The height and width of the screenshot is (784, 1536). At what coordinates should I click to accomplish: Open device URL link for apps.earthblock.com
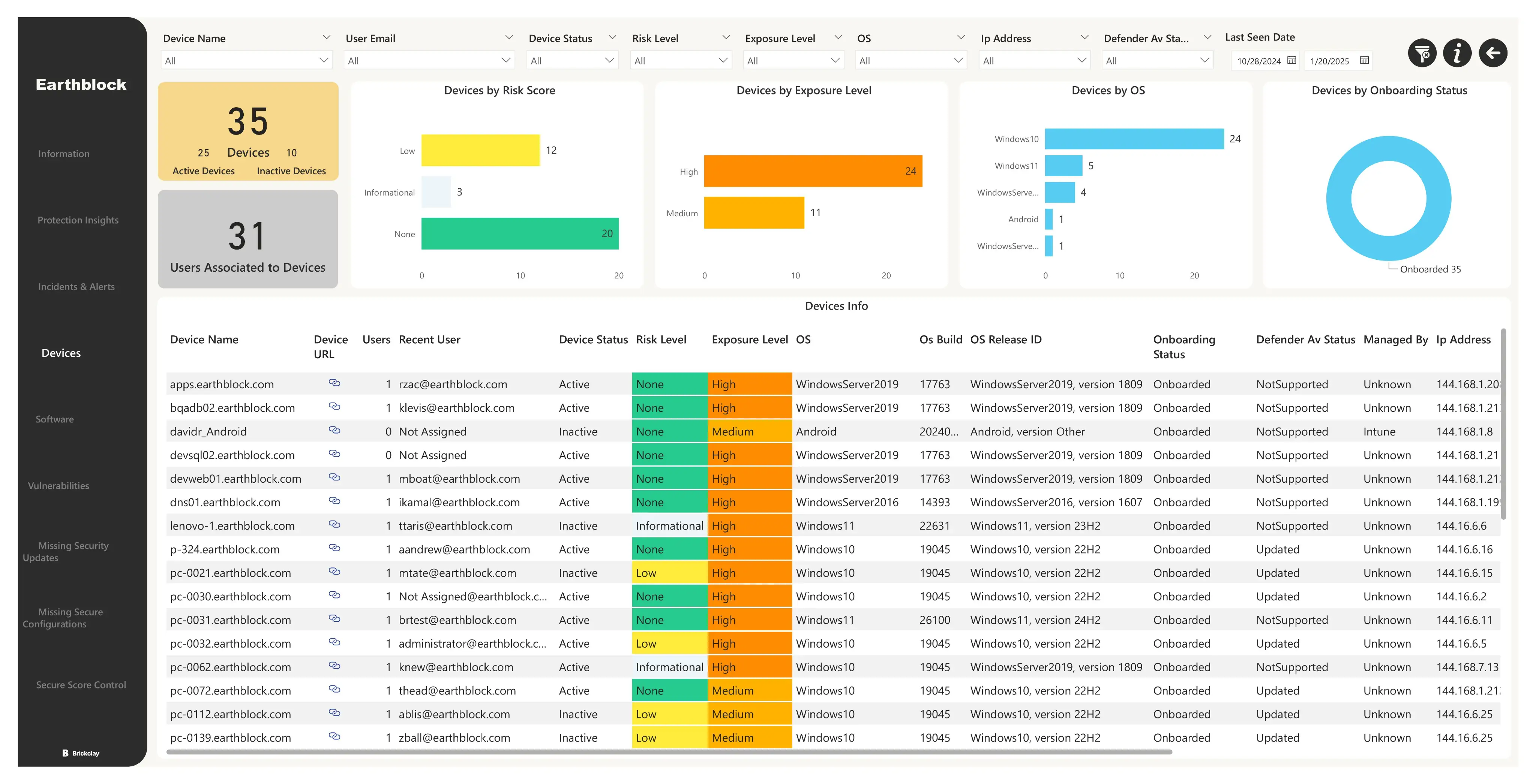[334, 383]
